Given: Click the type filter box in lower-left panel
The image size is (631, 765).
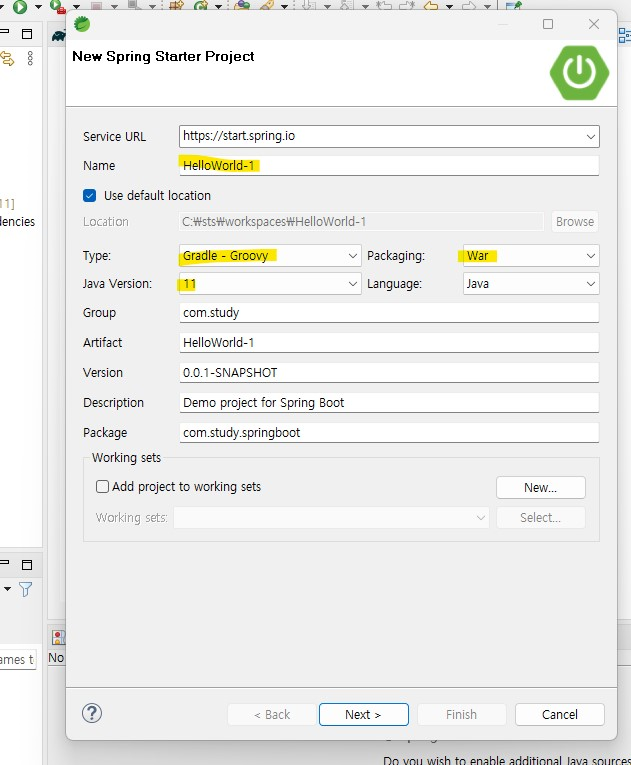Looking at the screenshot, I should [x=18, y=660].
